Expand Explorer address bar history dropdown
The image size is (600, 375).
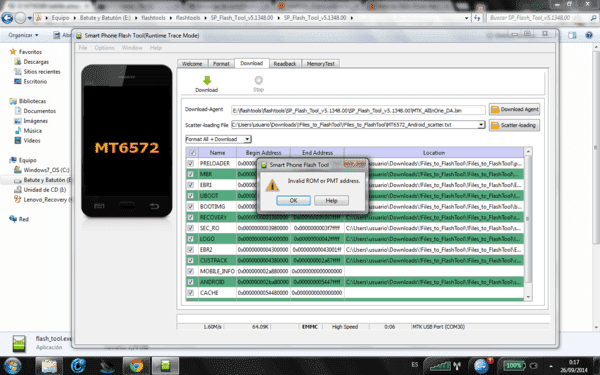tap(466, 18)
